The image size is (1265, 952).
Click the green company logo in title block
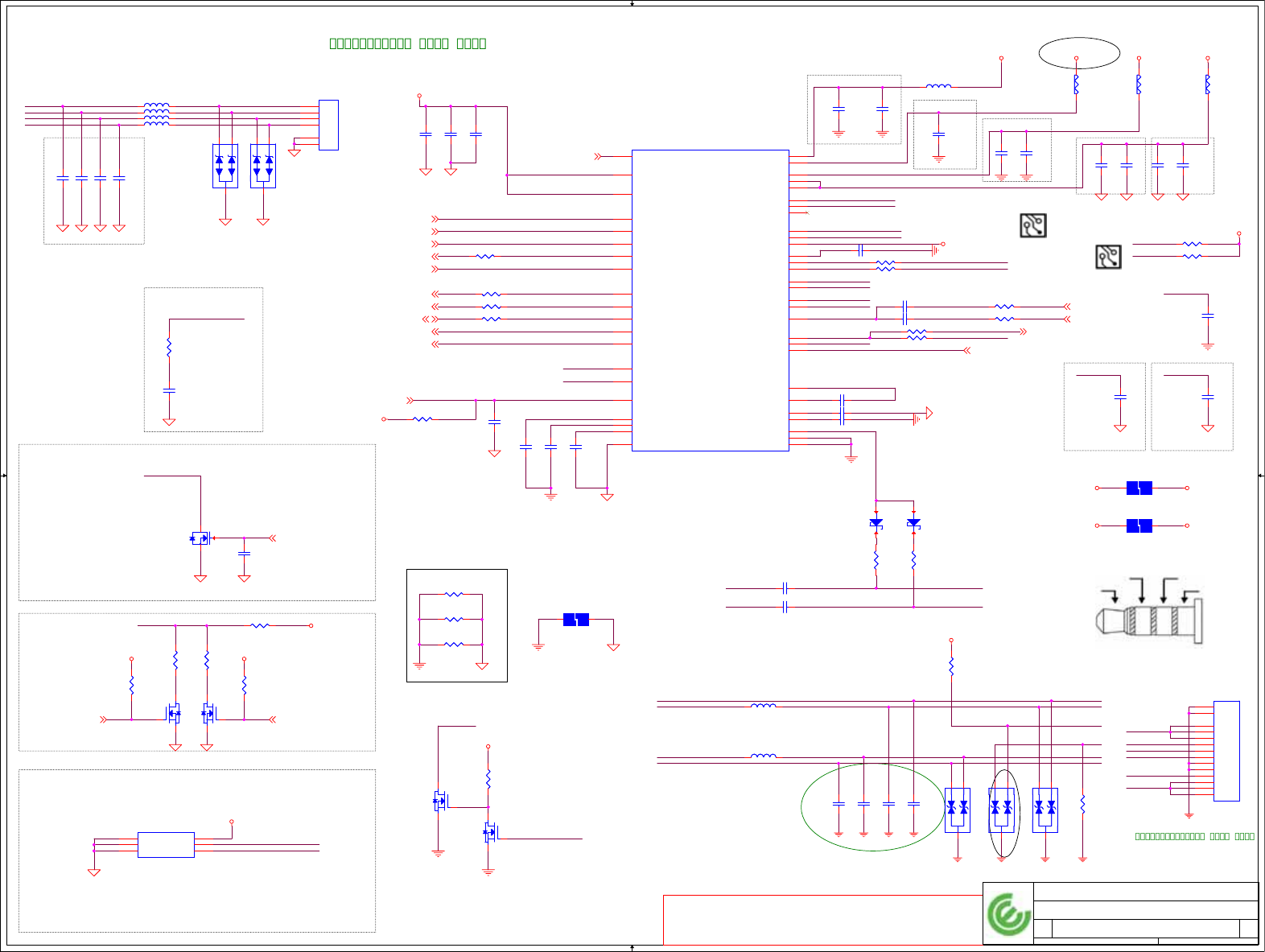pos(1008,914)
